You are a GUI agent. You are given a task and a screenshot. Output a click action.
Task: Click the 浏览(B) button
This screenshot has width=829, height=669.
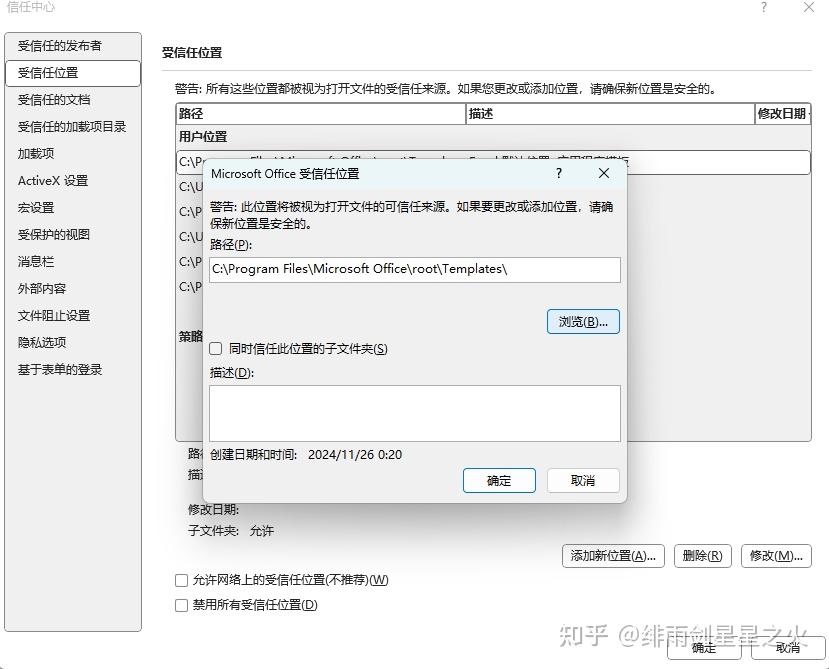click(583, 321)
